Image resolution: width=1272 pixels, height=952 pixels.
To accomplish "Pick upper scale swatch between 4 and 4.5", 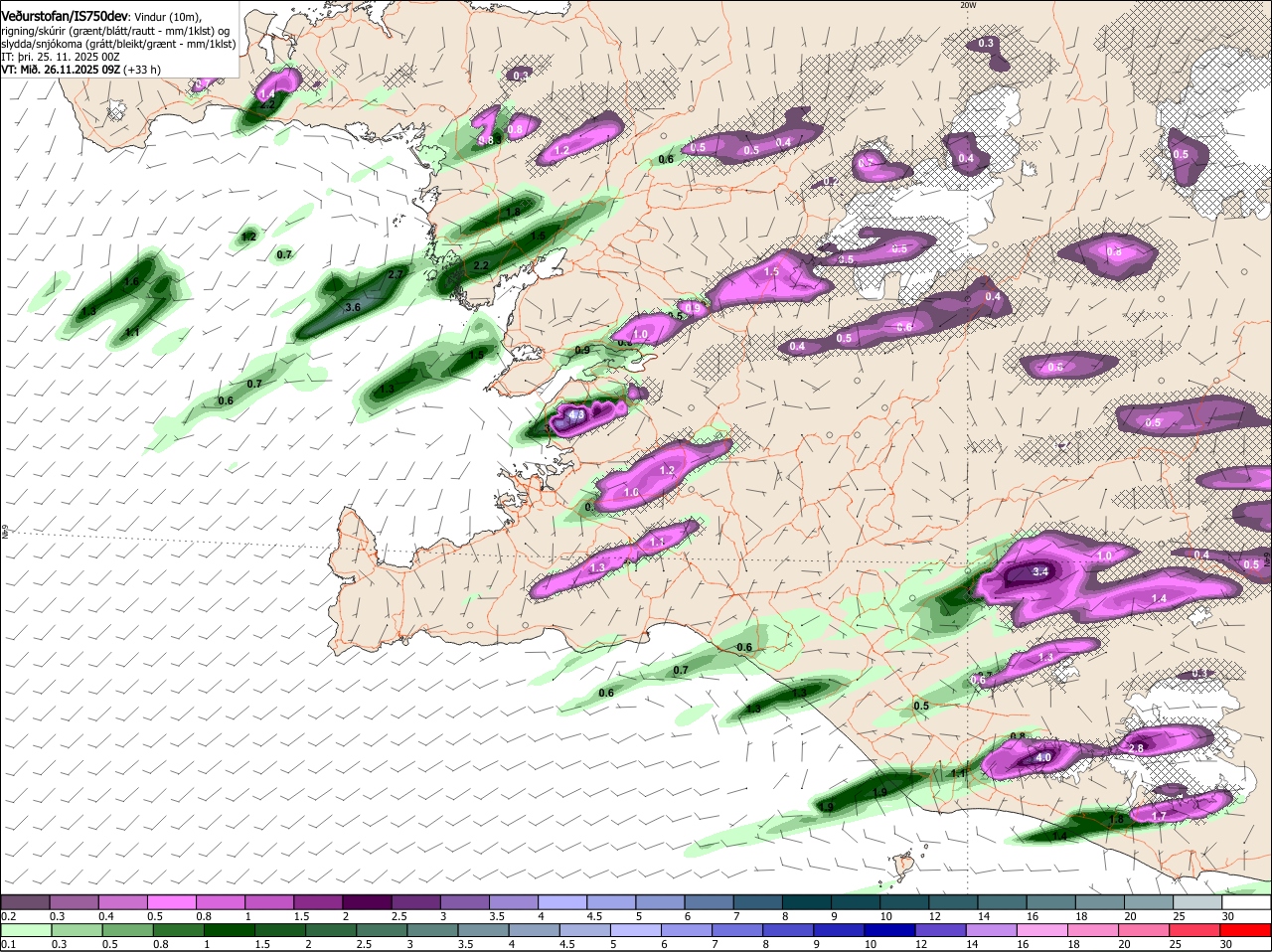I will pyautogui.click(x=562, y=902).
